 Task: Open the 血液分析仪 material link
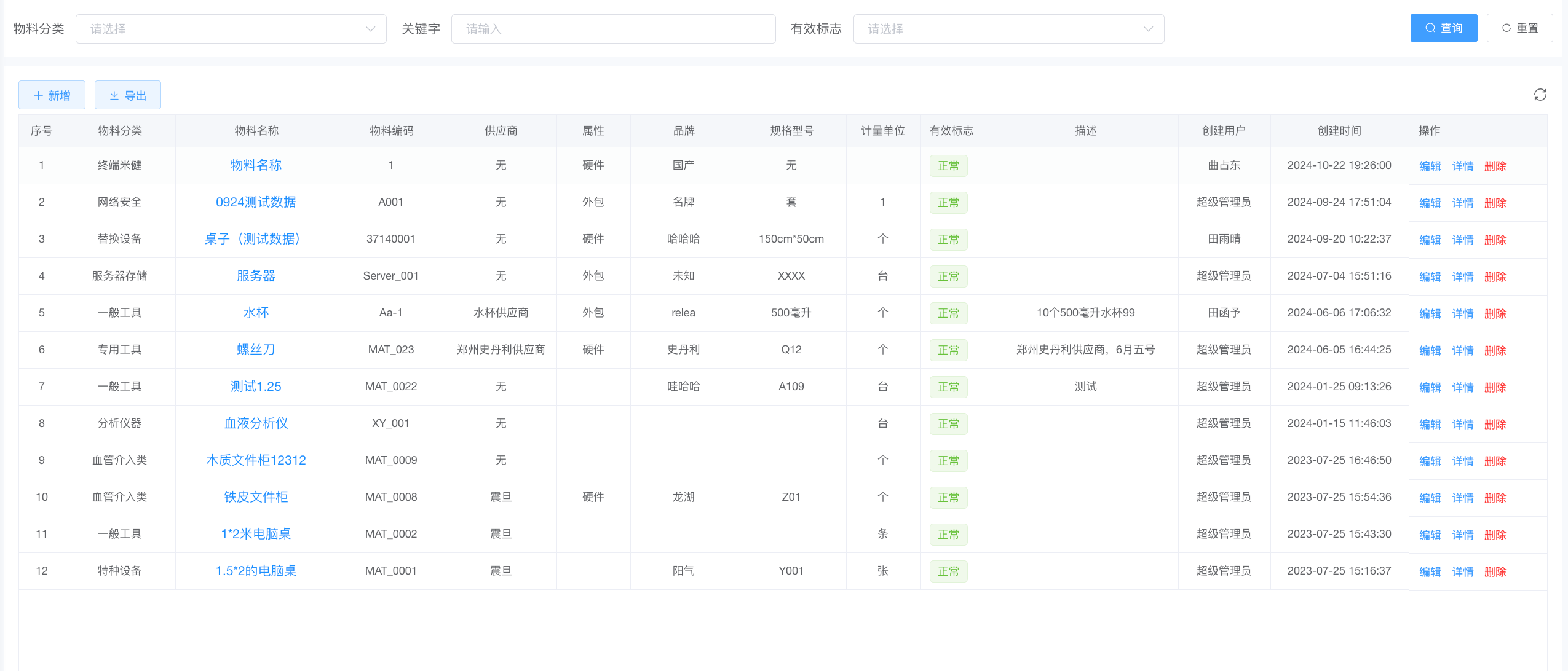256,423
